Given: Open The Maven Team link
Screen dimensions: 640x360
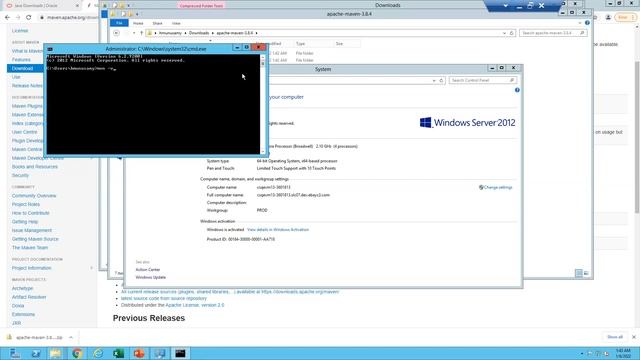Looking at the screenshot, I should point(30,248).
